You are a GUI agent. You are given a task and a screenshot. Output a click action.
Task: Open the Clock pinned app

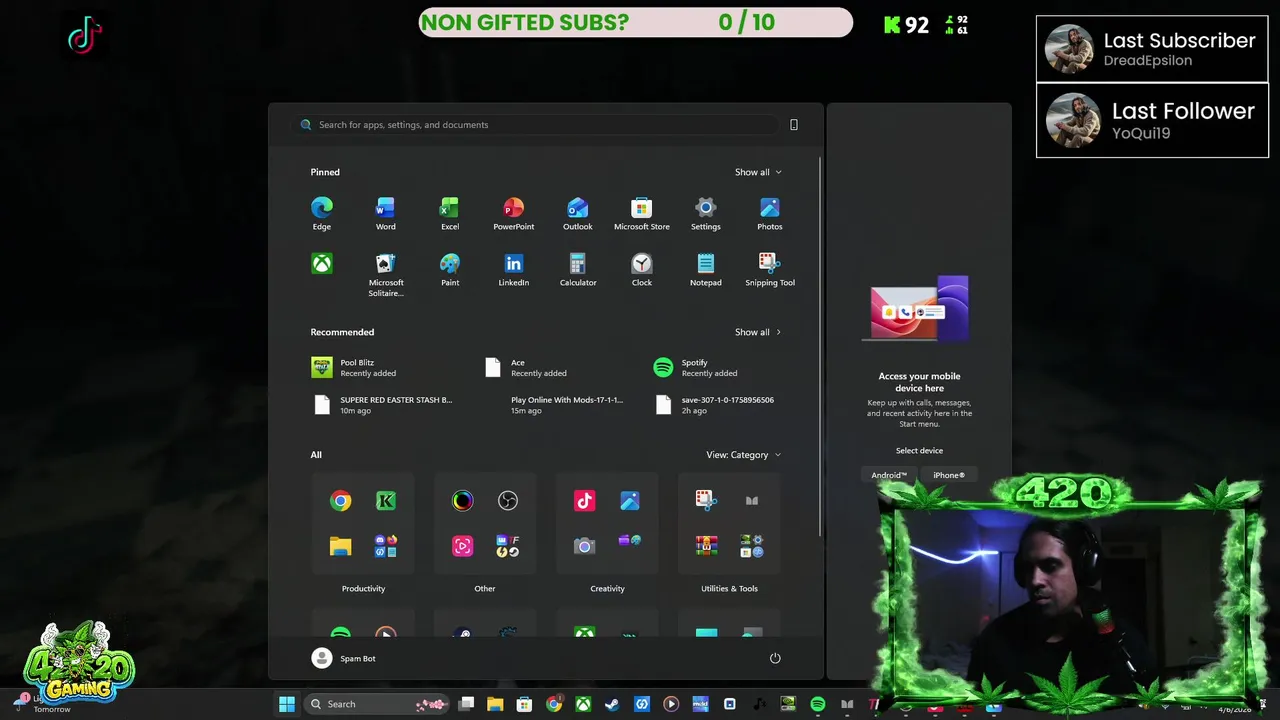pos(641,269)
